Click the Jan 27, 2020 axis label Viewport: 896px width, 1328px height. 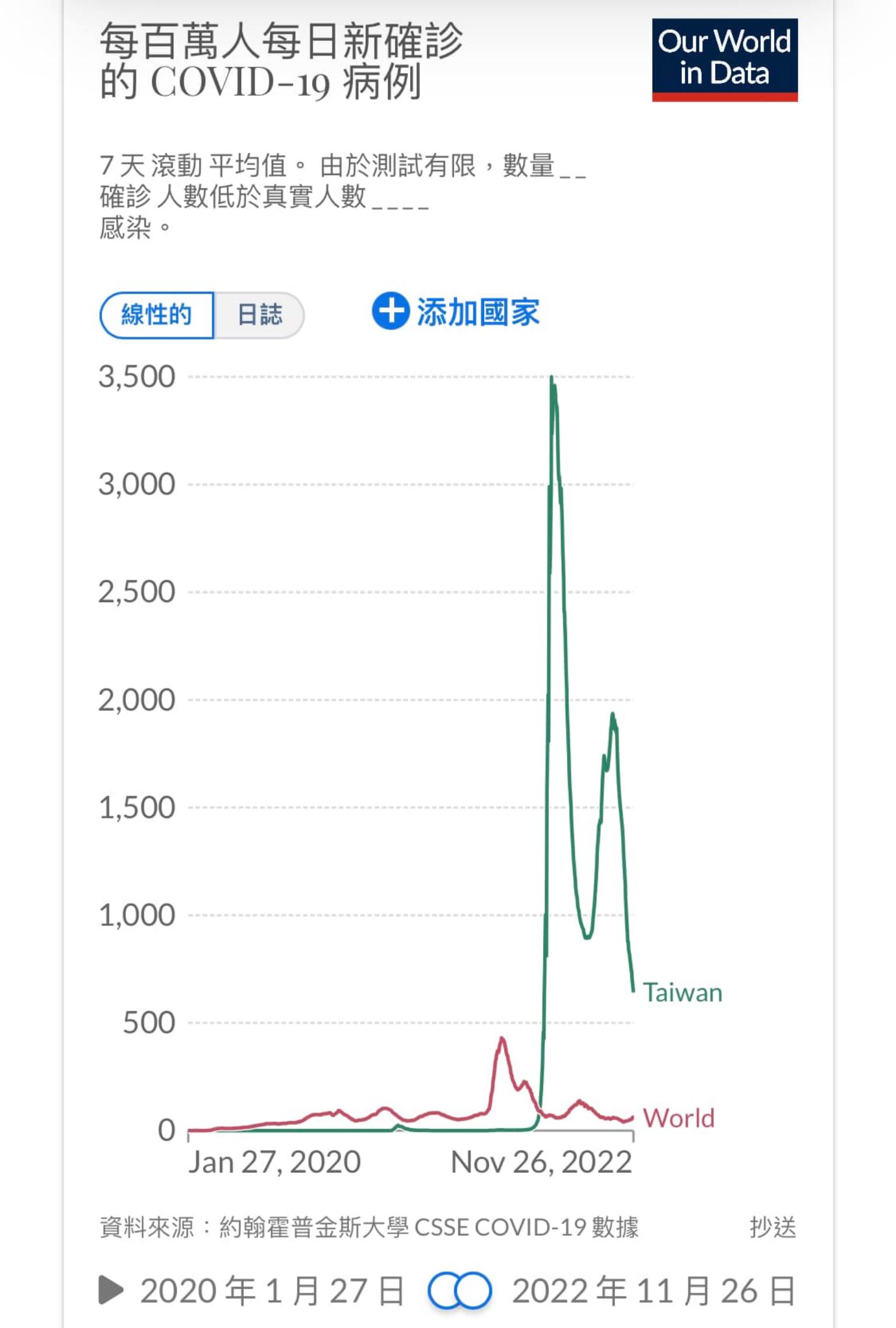[274, 1162]
